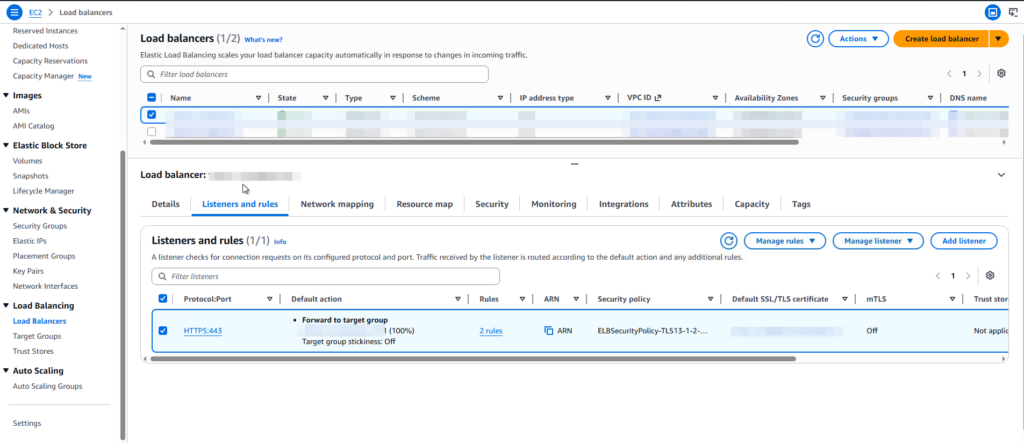Sort listeners by Security policy arrow

click(711, 299)
